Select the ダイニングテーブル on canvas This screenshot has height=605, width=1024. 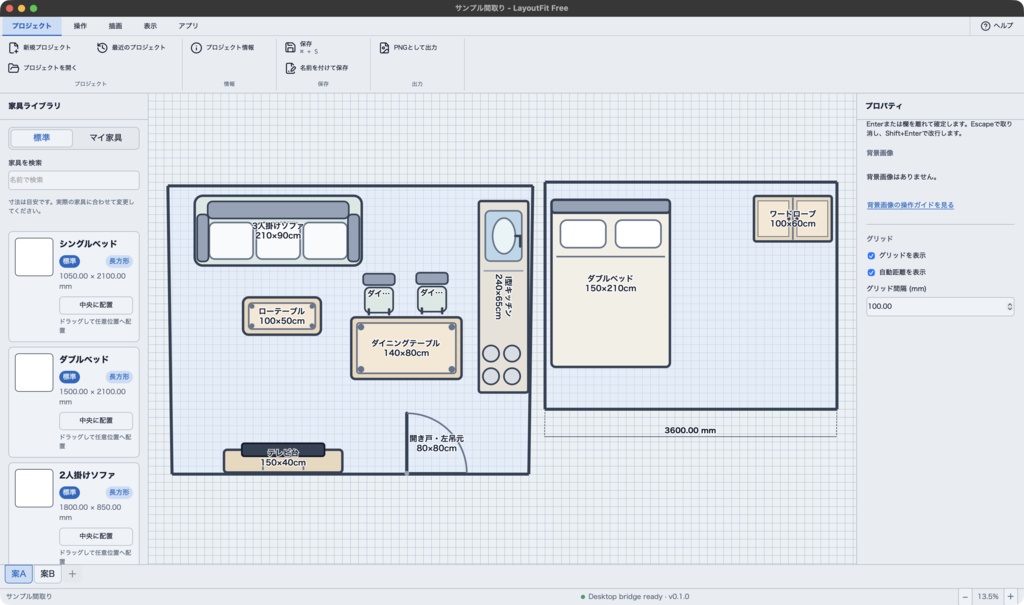(x=406, y=348)
